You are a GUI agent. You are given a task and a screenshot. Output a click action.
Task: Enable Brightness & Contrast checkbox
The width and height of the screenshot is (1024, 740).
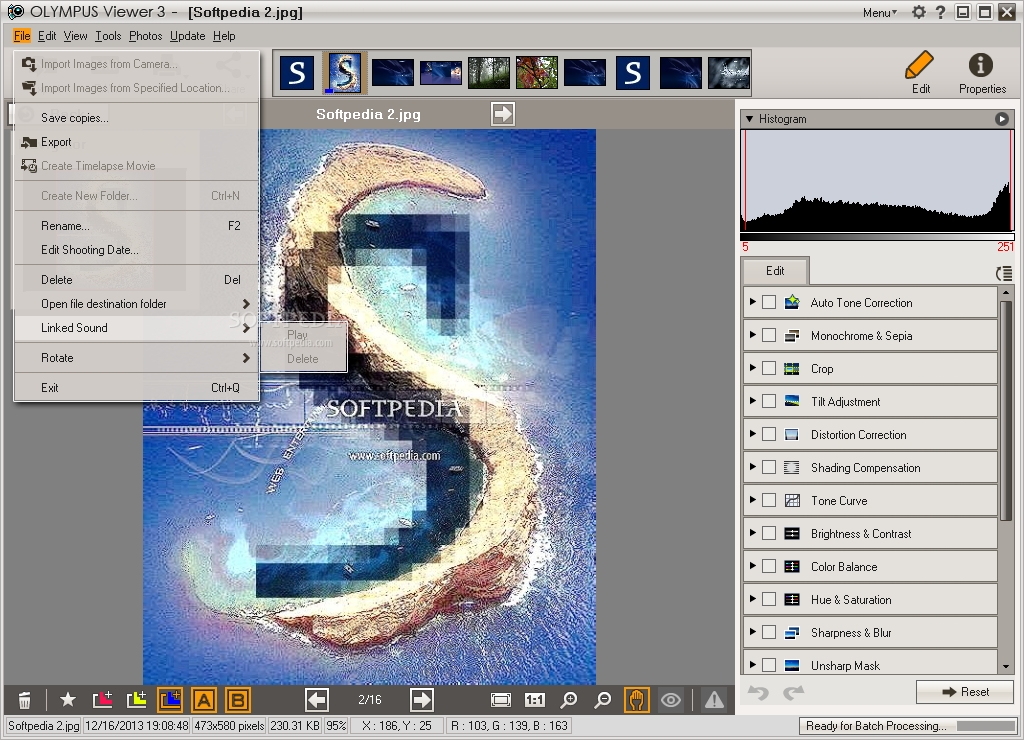(x=769, y=533)
